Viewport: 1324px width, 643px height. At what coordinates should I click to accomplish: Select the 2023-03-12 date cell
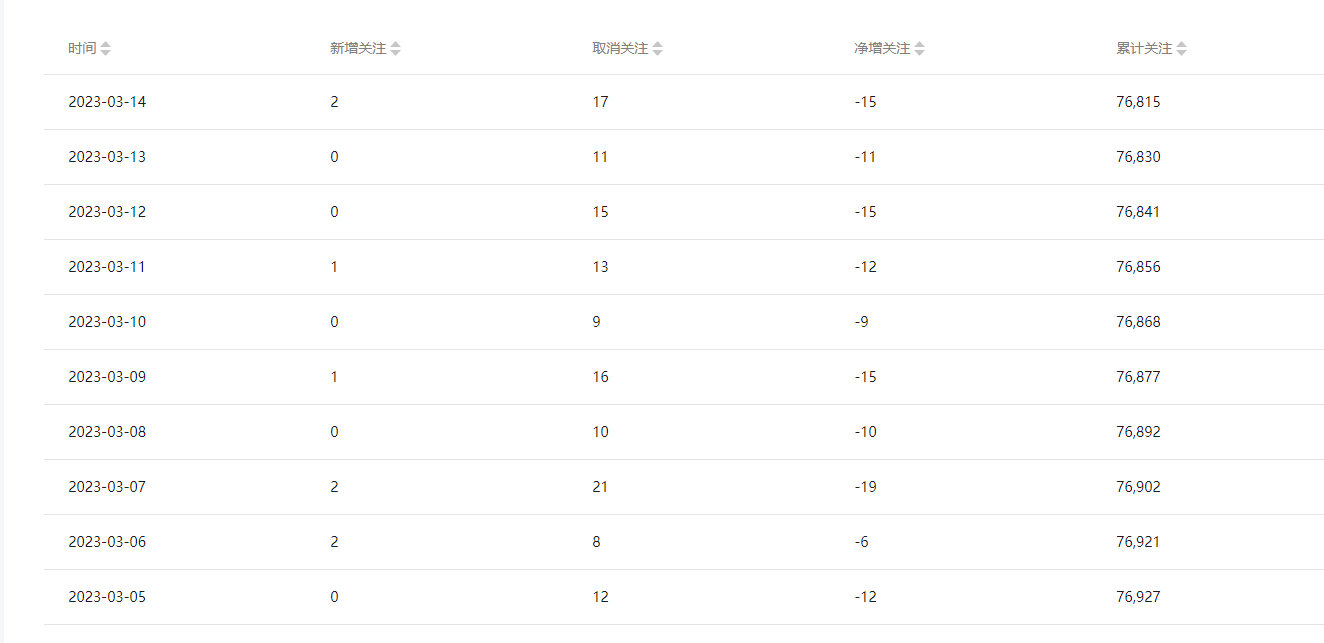coord(107,212)
